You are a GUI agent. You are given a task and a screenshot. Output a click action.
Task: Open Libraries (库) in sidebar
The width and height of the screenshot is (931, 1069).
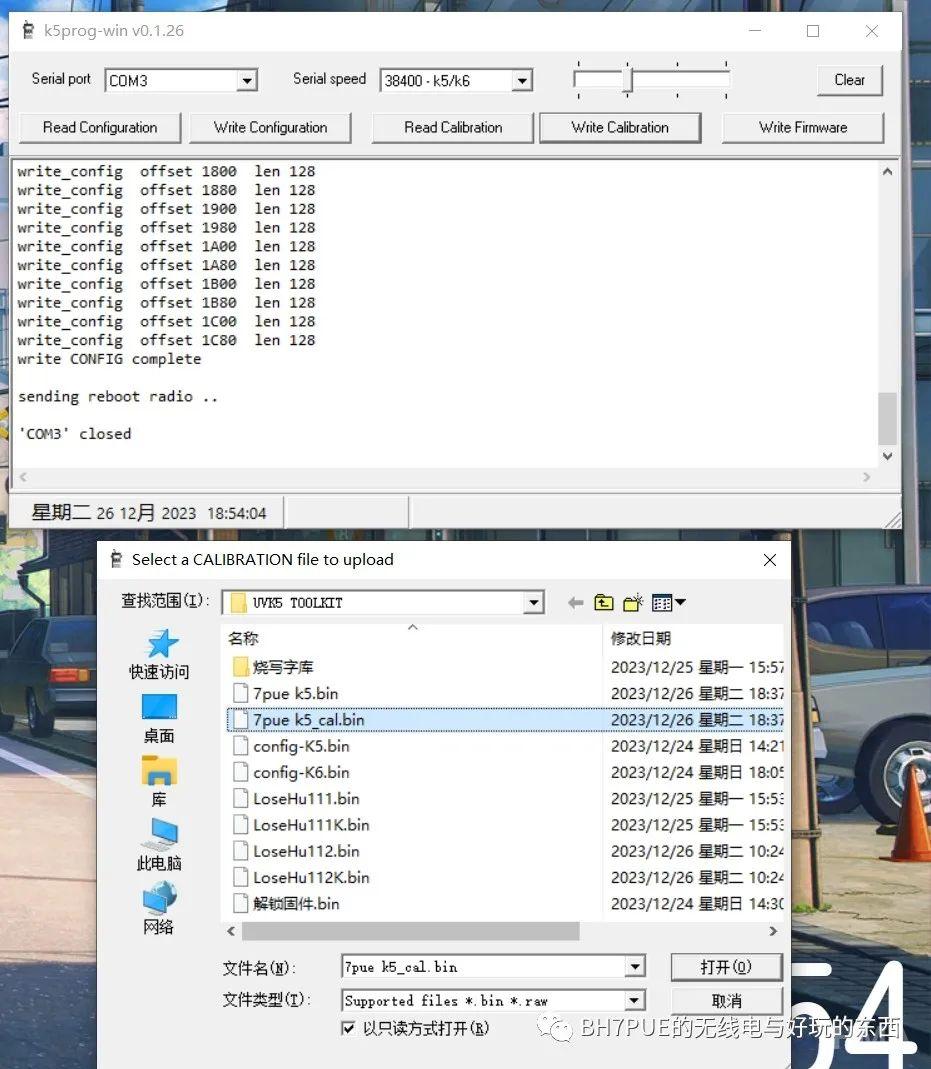(x=159, y=782)
